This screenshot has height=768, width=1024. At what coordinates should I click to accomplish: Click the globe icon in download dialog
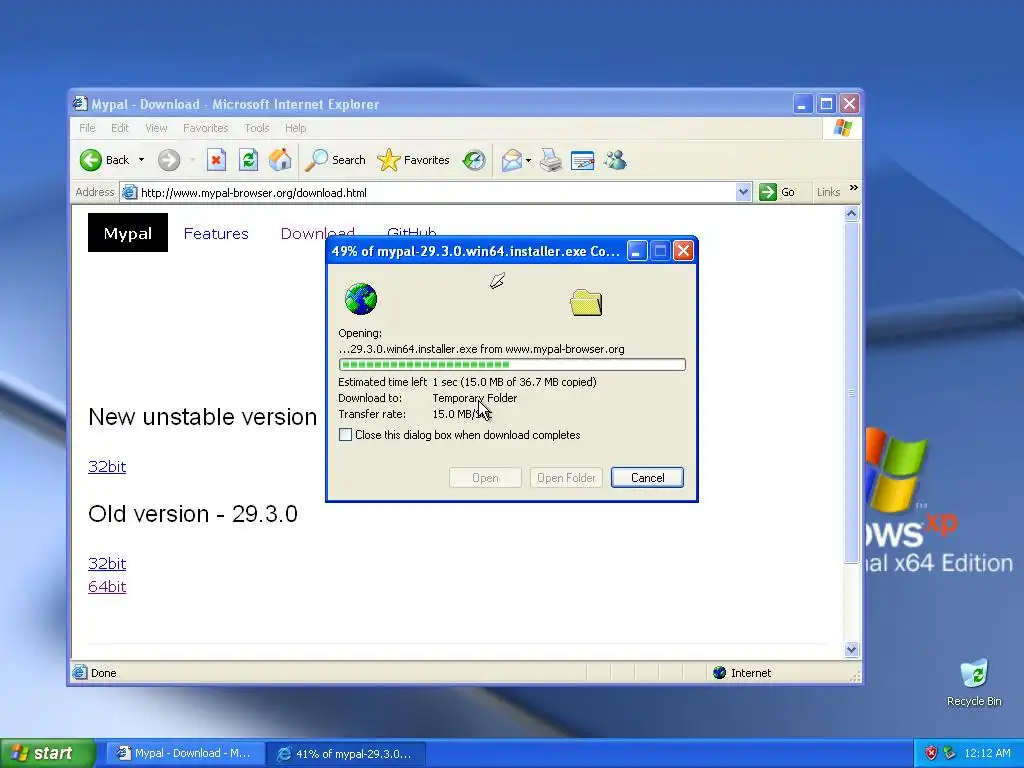pos(360,299)
